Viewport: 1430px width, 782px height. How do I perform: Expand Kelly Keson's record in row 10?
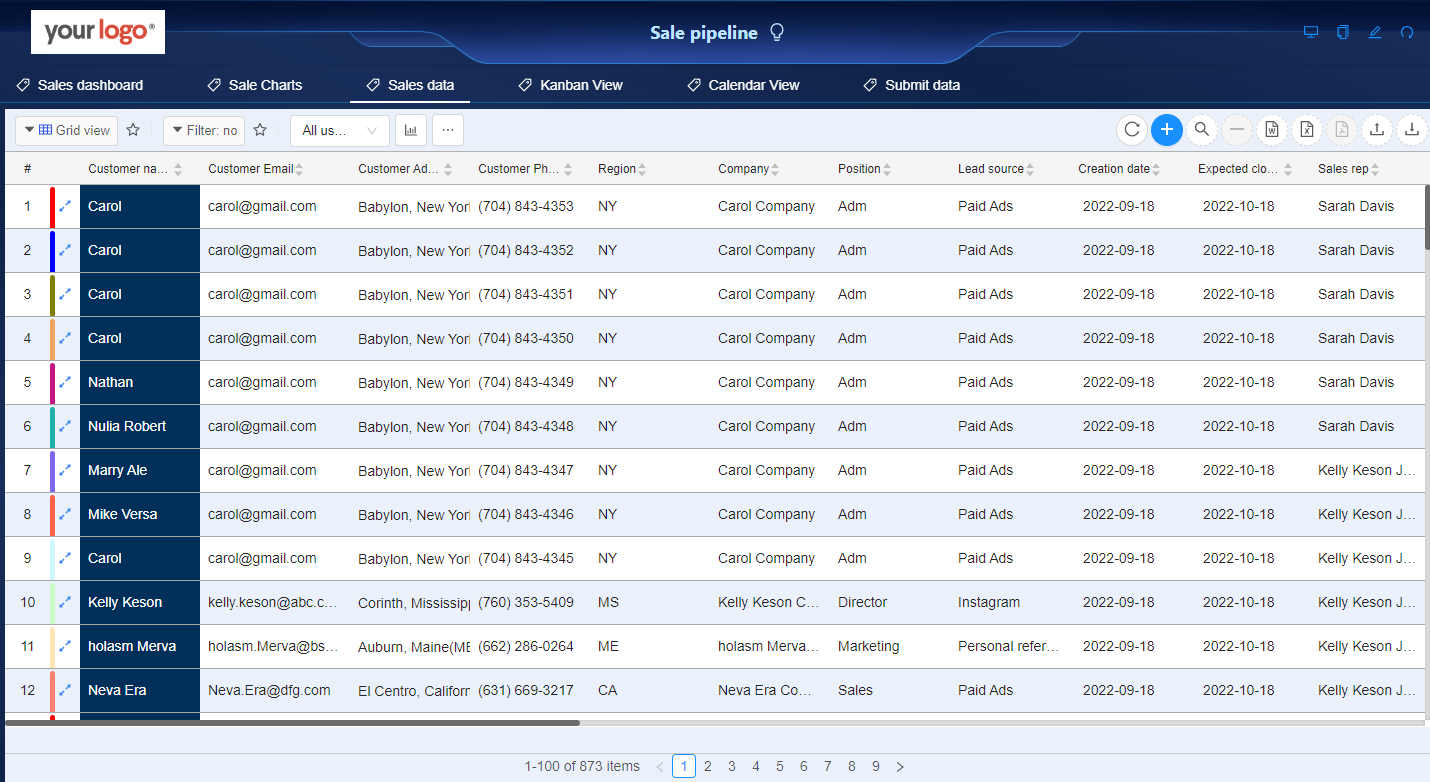(65, 602)
